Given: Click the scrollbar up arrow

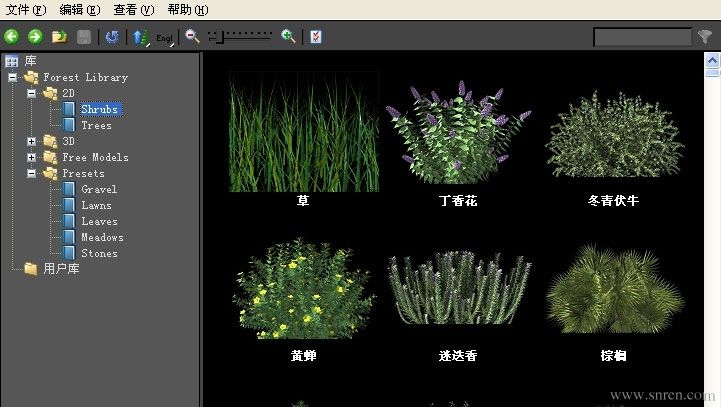Looking at the screenshot, I should (x=712, y=61).
